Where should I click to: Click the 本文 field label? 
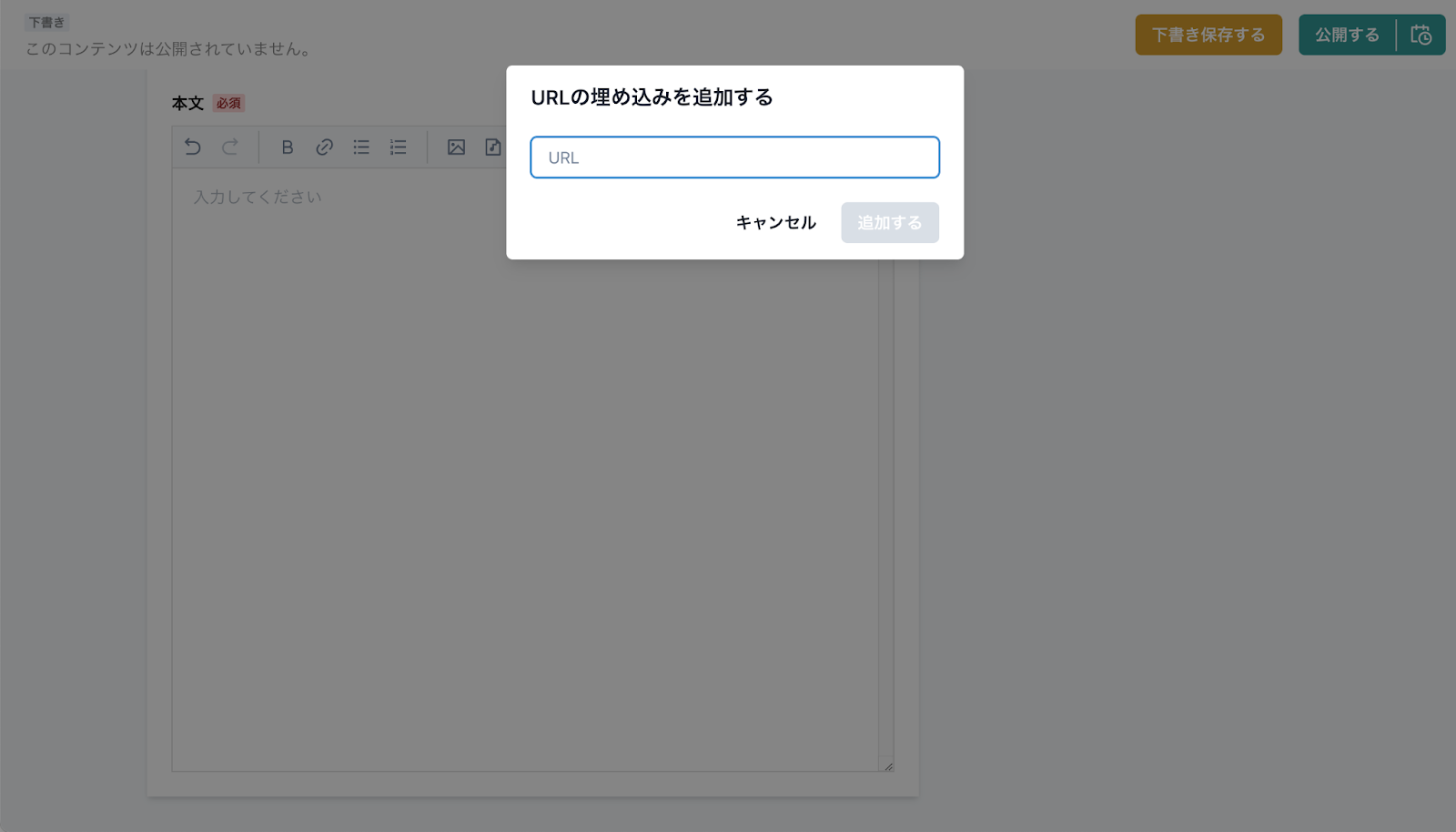187,104
